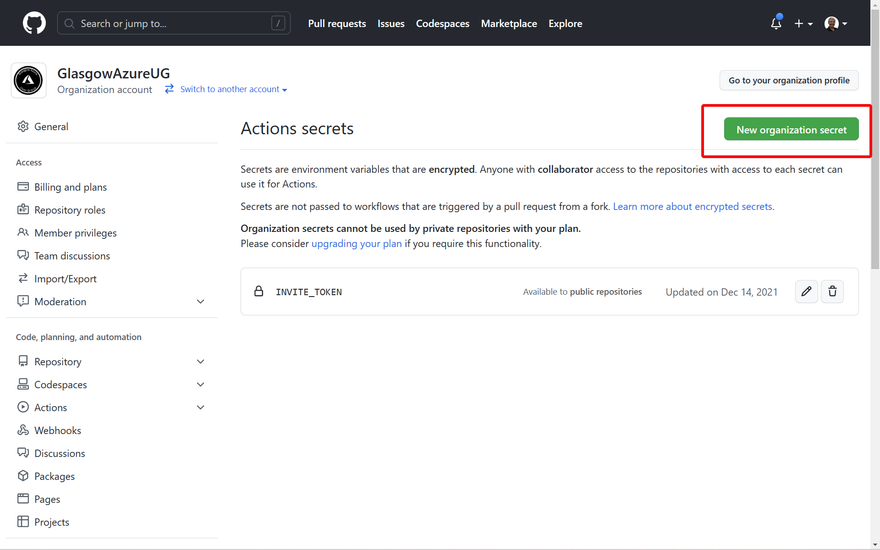Viewport: 880px width, 550px height.
Task: Go to Packages in the sidebar
Action: (54, 477)
